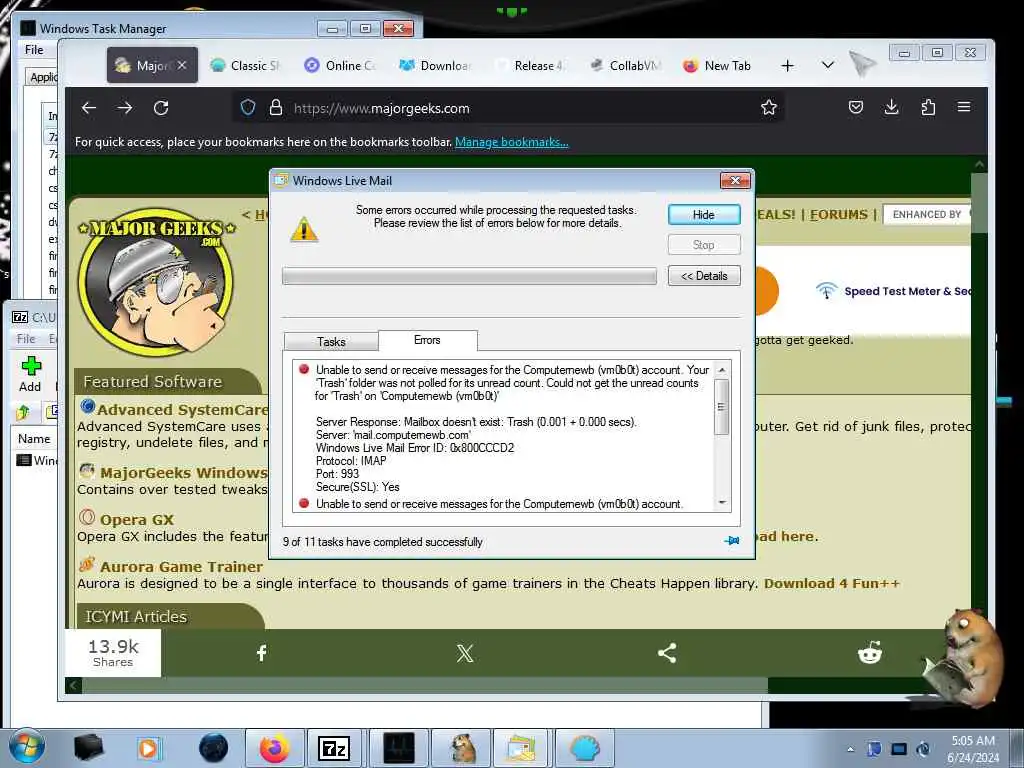Open the Applications tab in Task Manager
Viewport: 1024px width, 768px height.
click(x=43, y=77)
